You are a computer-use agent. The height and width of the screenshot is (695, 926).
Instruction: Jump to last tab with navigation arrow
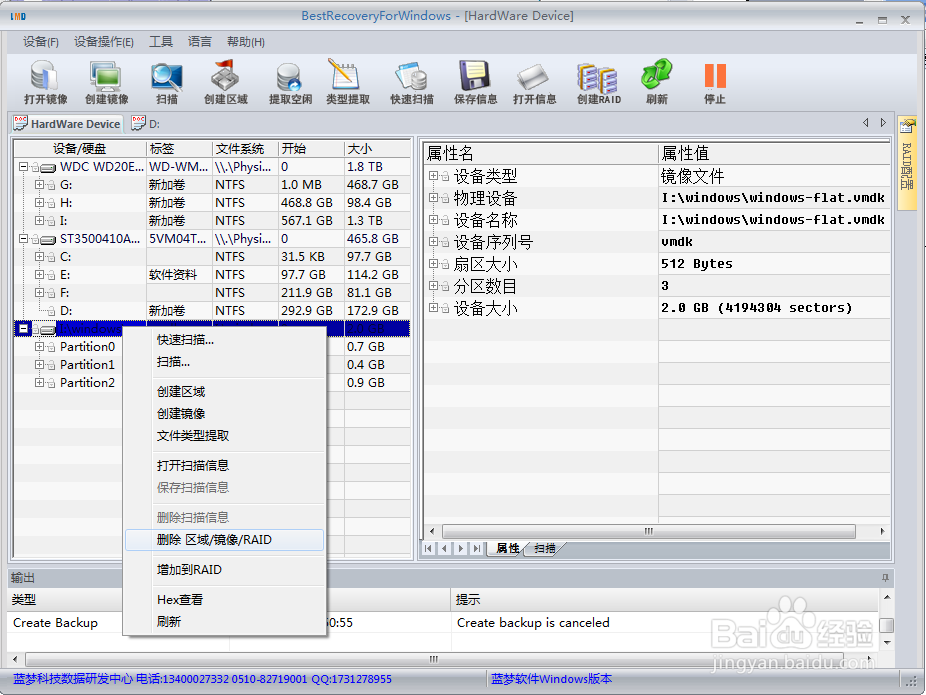pyautogui.click(x=477, y=549)
